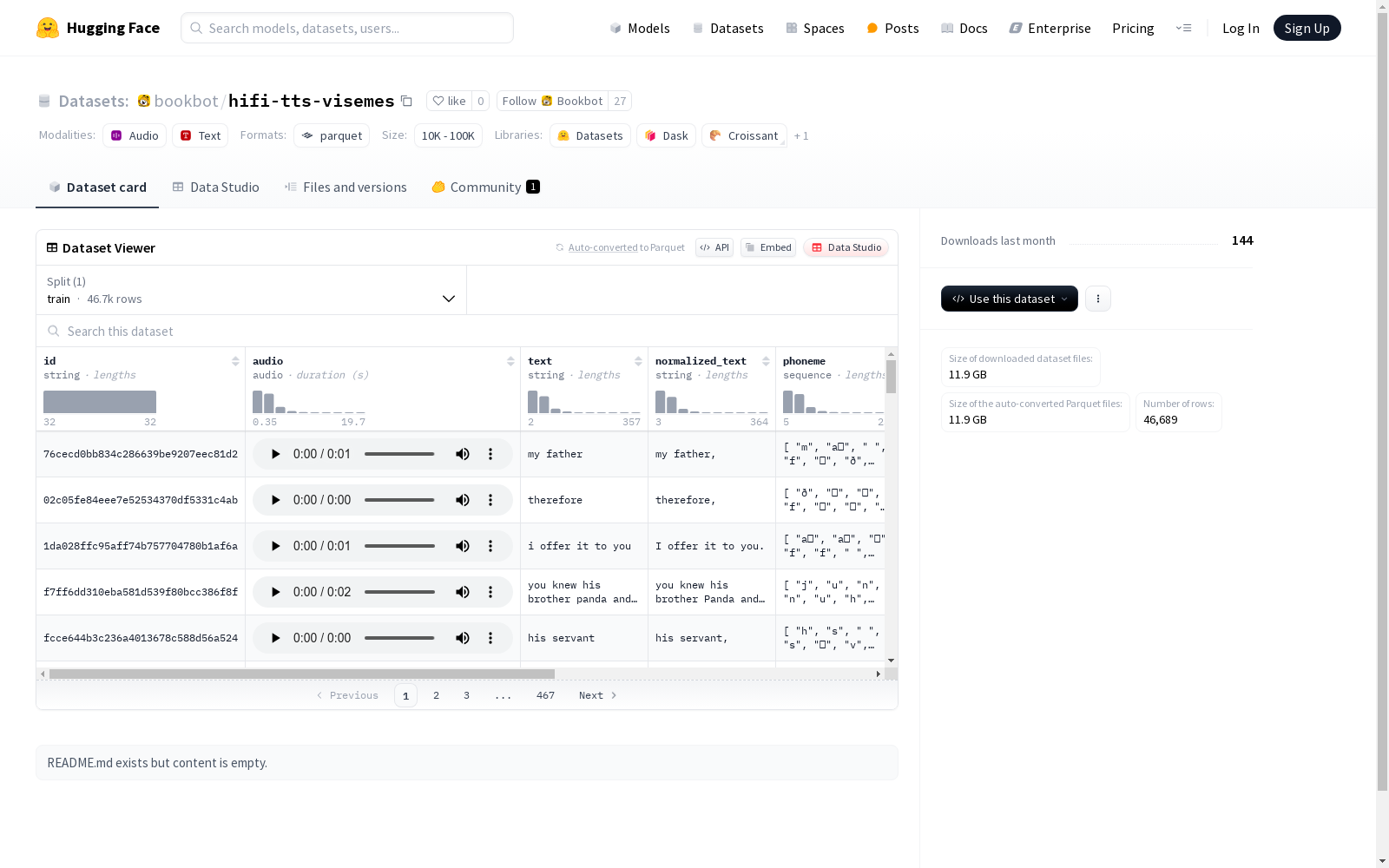Go to Datasets page

727,28
